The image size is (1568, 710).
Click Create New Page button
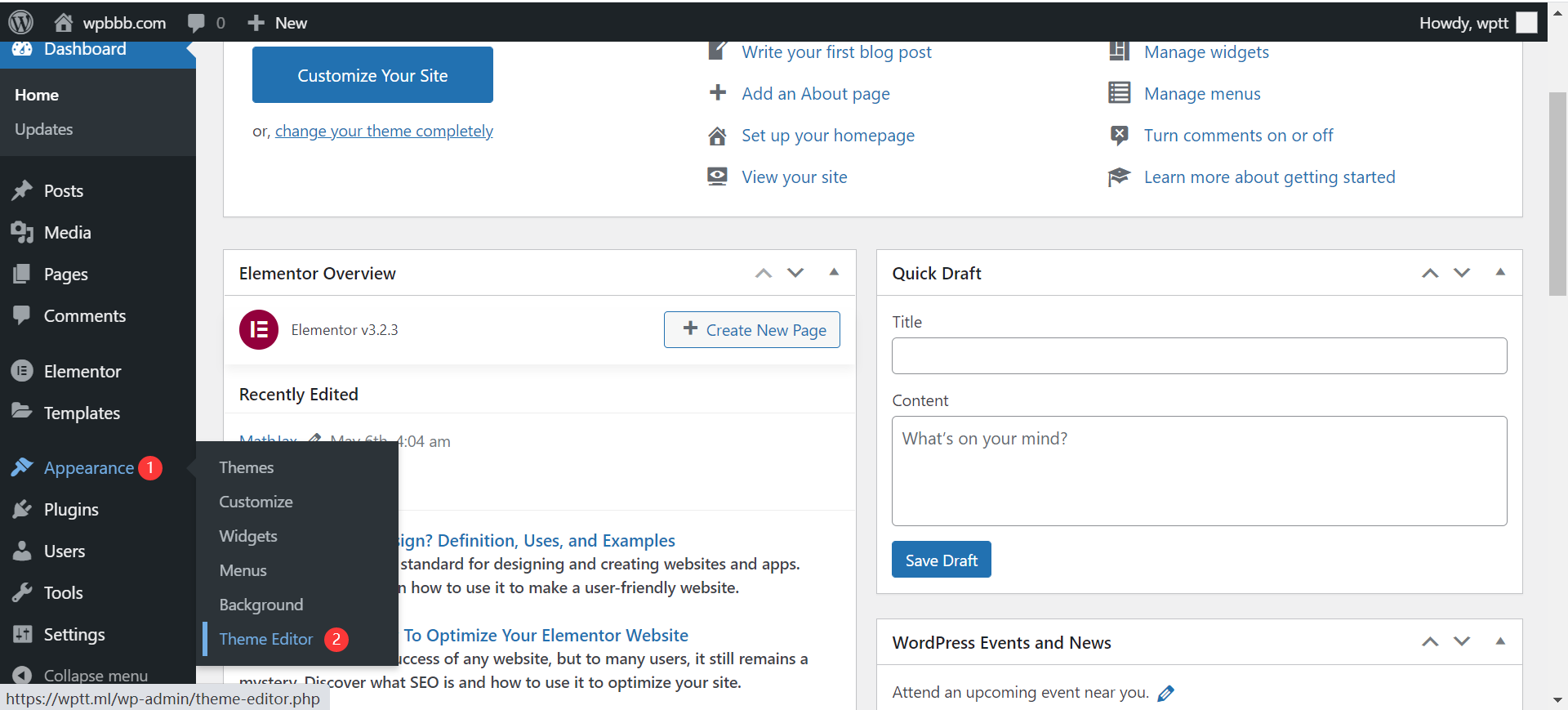tap(752, 329)
